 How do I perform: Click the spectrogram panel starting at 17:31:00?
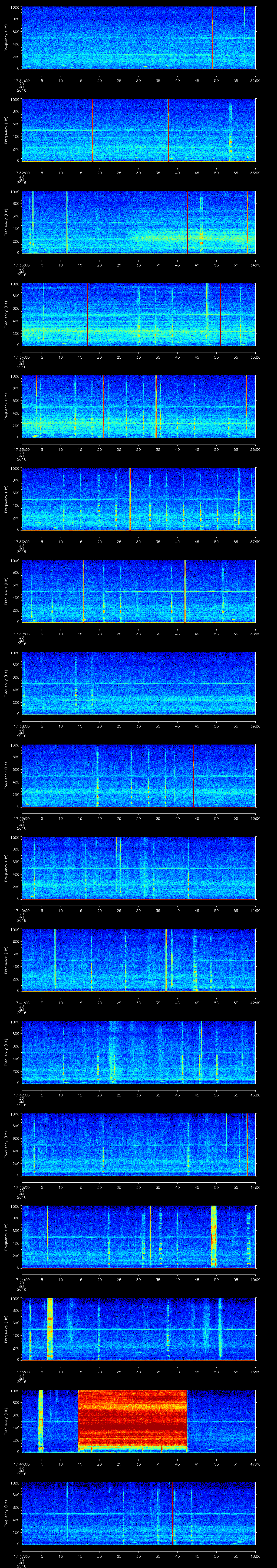(x=139, y=38)
